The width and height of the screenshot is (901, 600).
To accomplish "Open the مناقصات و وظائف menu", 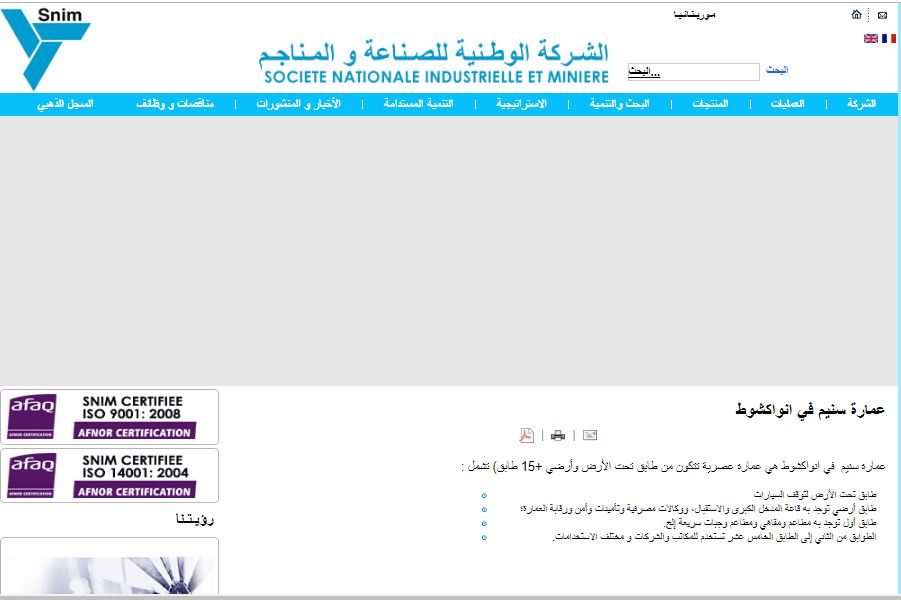I will [x=175, y=104].
